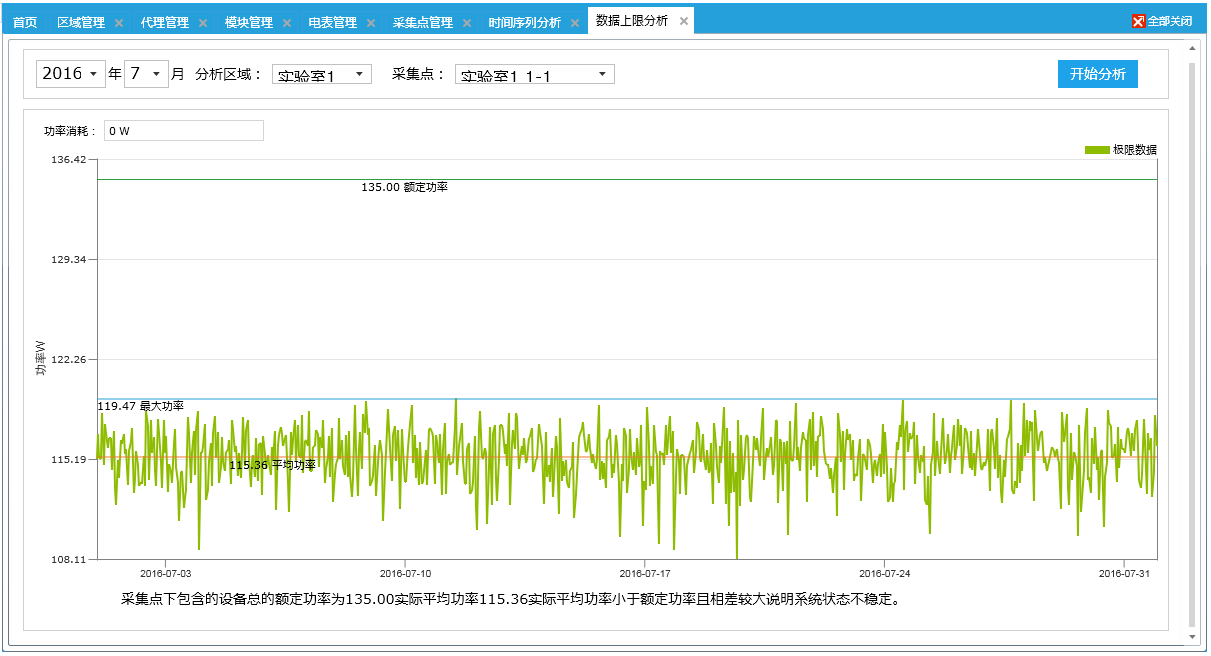Open the year 2016 dropdown
Image resolution: width=1211 pixels, height=656 pixels.
[x=71, y=74]
